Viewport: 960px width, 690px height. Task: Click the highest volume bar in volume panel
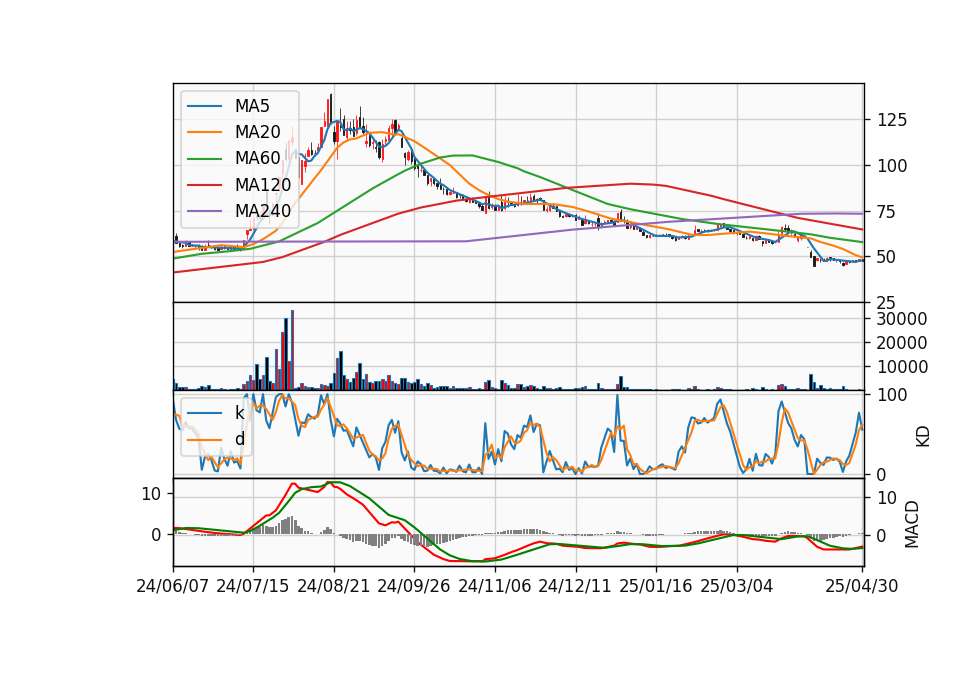click(292, 350)
